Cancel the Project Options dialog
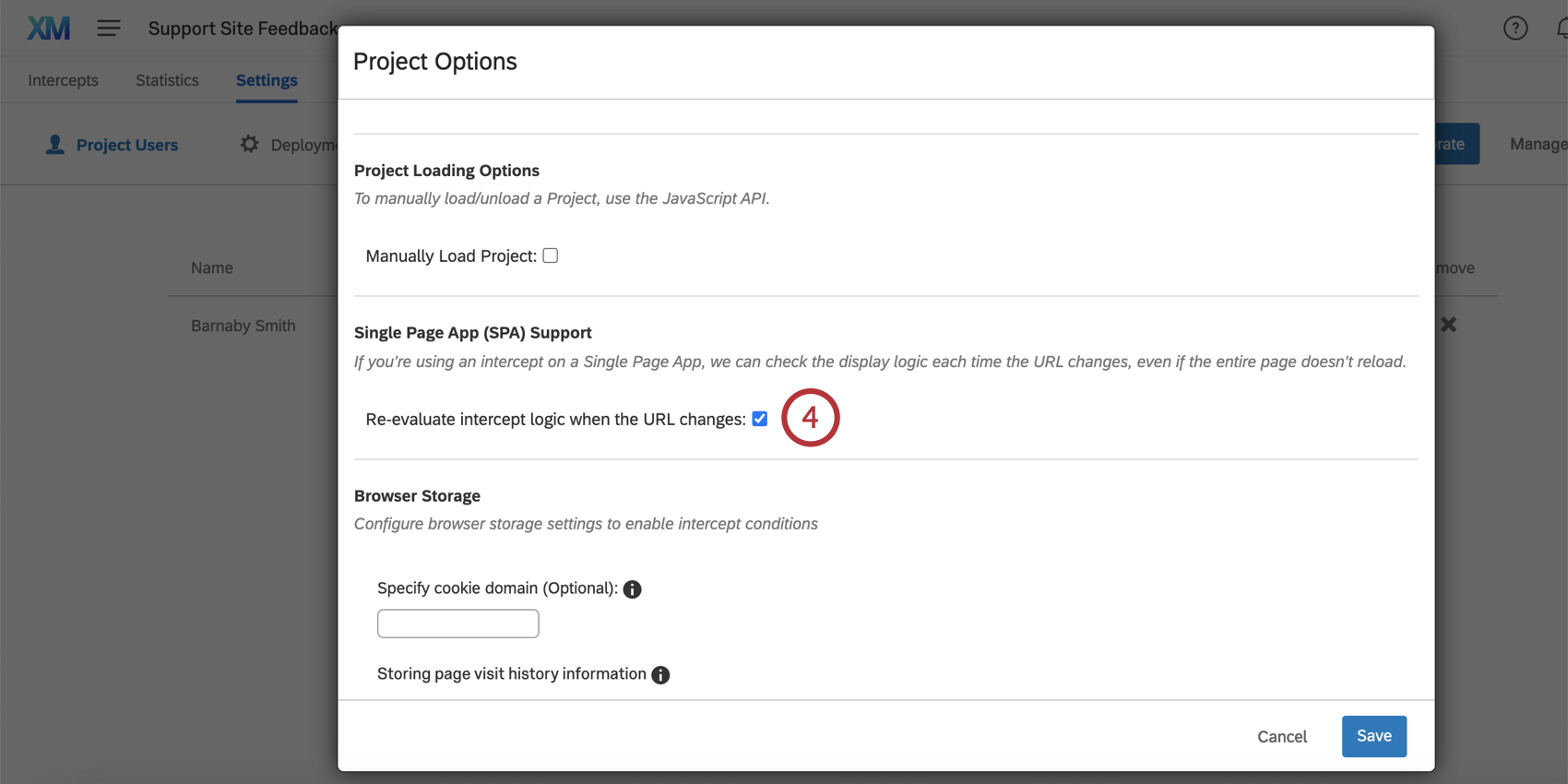 (x=1282, y=737)
